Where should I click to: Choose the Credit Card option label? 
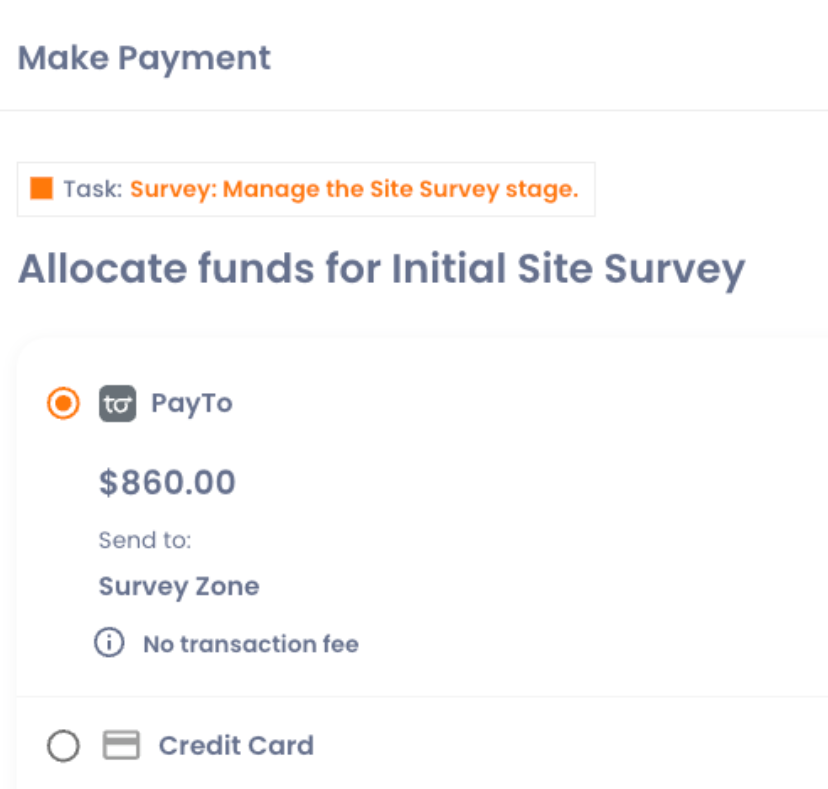coord(236,746)
